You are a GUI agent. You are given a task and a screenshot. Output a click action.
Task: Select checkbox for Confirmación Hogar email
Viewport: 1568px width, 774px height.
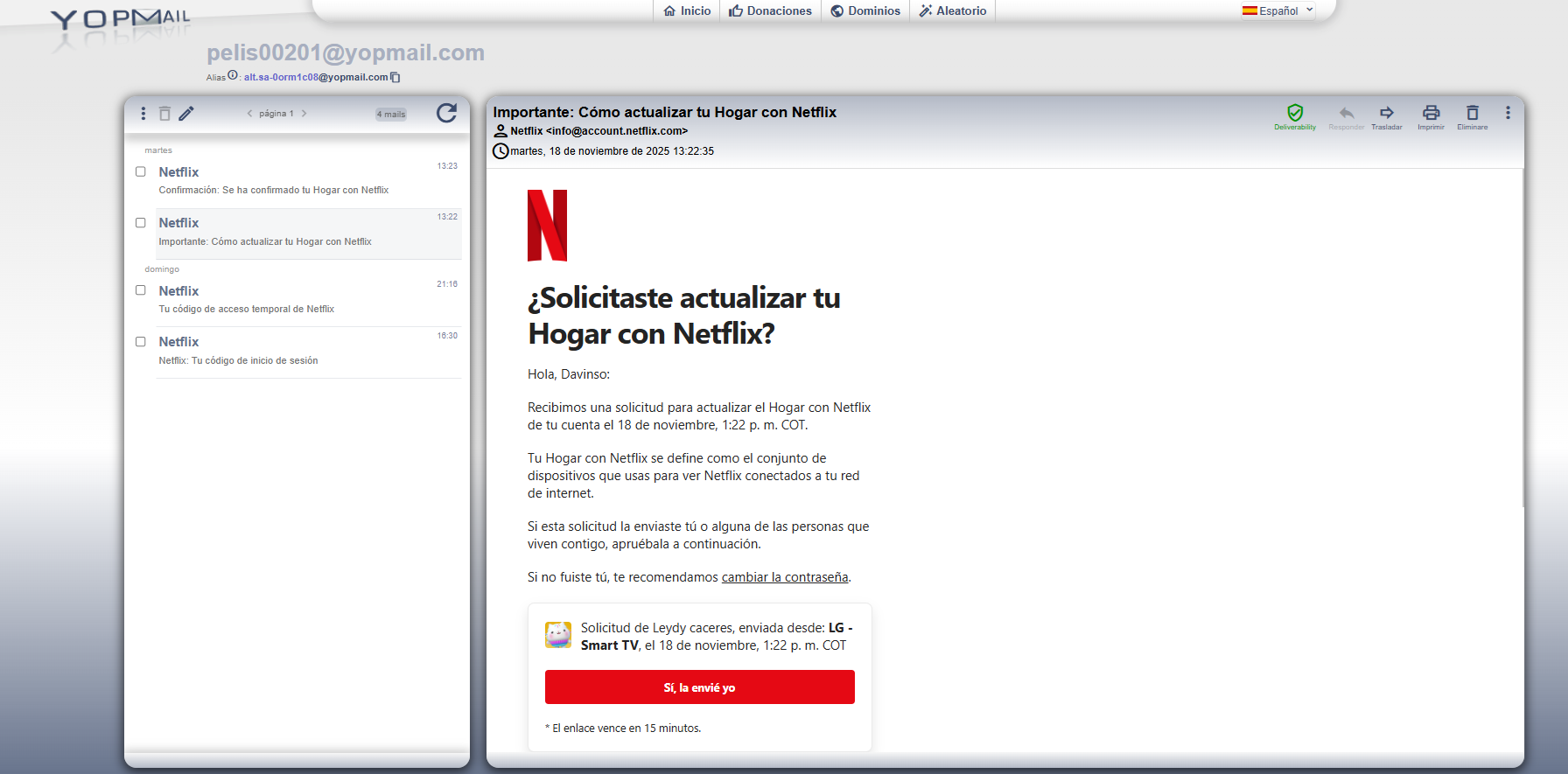pos(141,172)
